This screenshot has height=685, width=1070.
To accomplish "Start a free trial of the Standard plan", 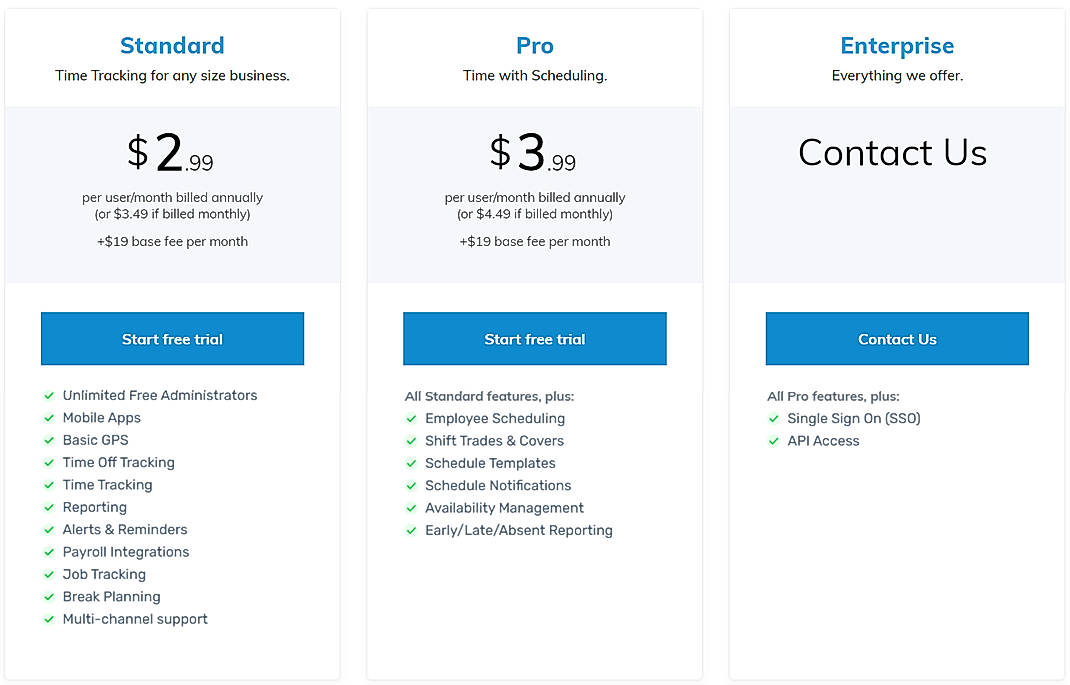I will (172, 339).
